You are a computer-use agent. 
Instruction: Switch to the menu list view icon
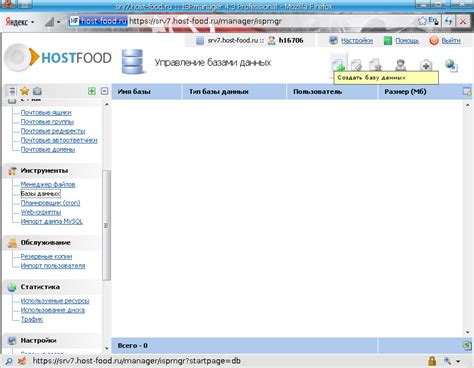point(12,91)
